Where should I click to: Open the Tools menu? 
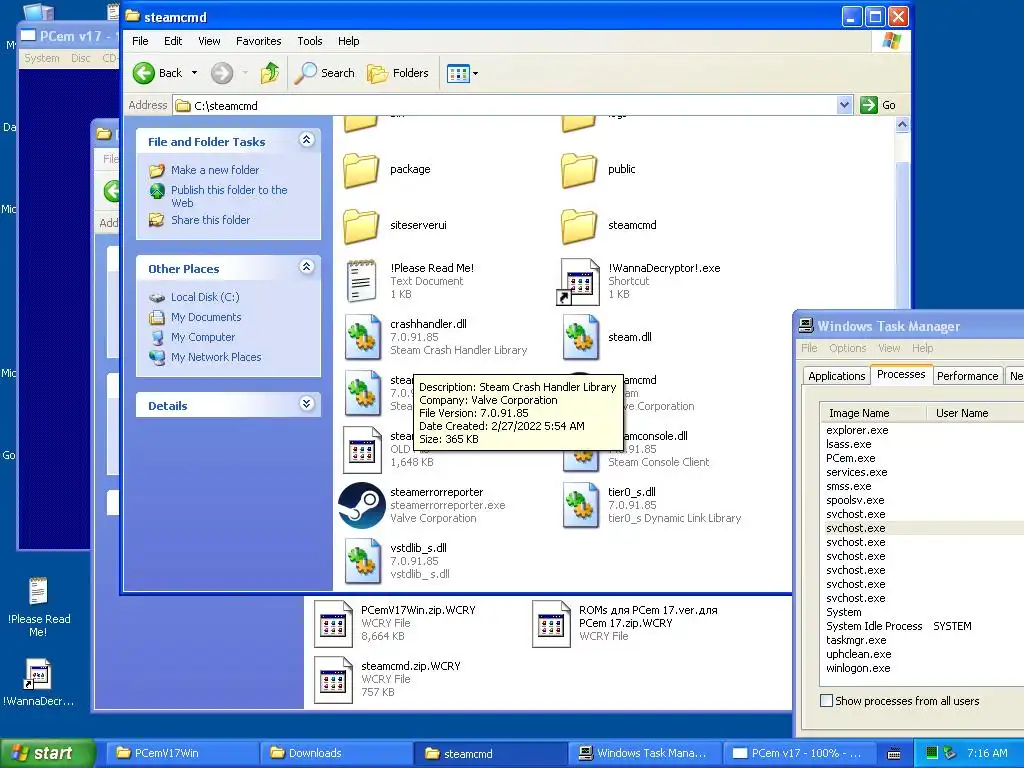pyautogui.click(x=310, y=41)
